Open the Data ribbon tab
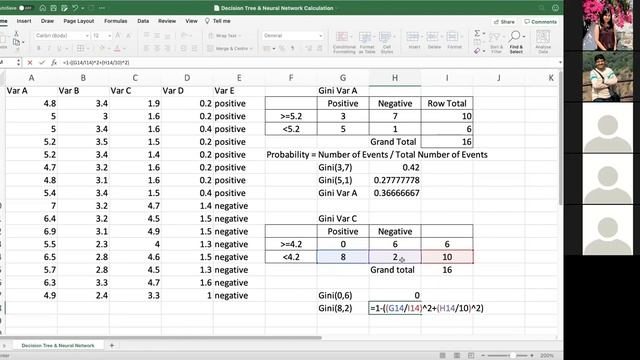This screenshot has width=640, height=360. point(143,21)
